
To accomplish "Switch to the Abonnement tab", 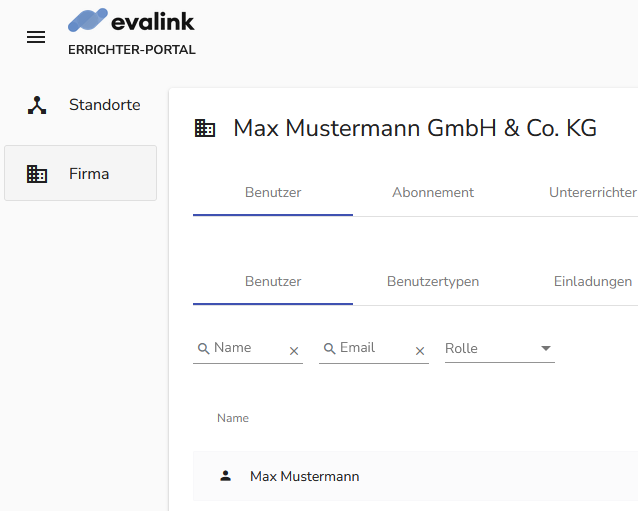I will pyautogui.click(x=433, y=192).
